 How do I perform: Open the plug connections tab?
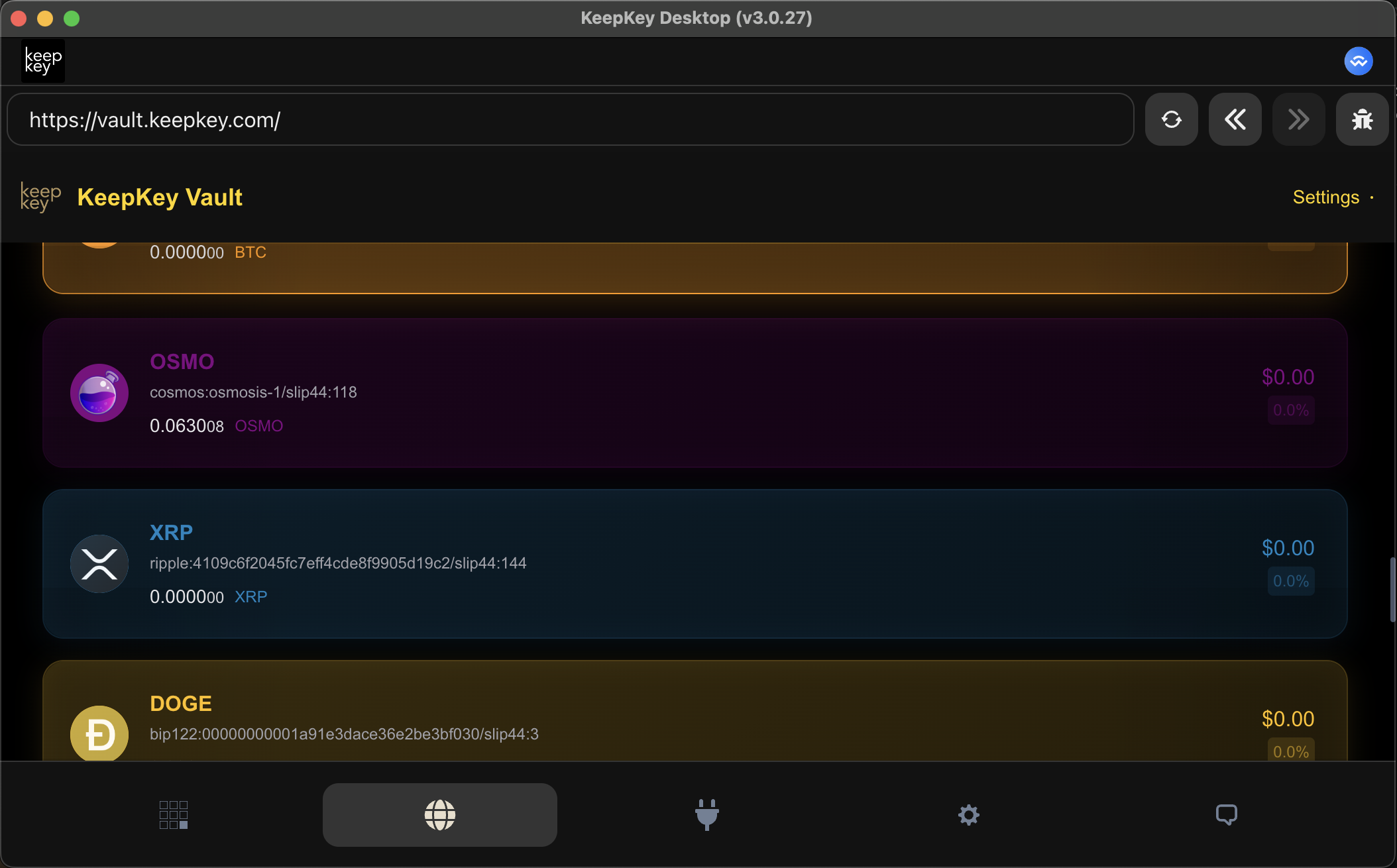707,815
